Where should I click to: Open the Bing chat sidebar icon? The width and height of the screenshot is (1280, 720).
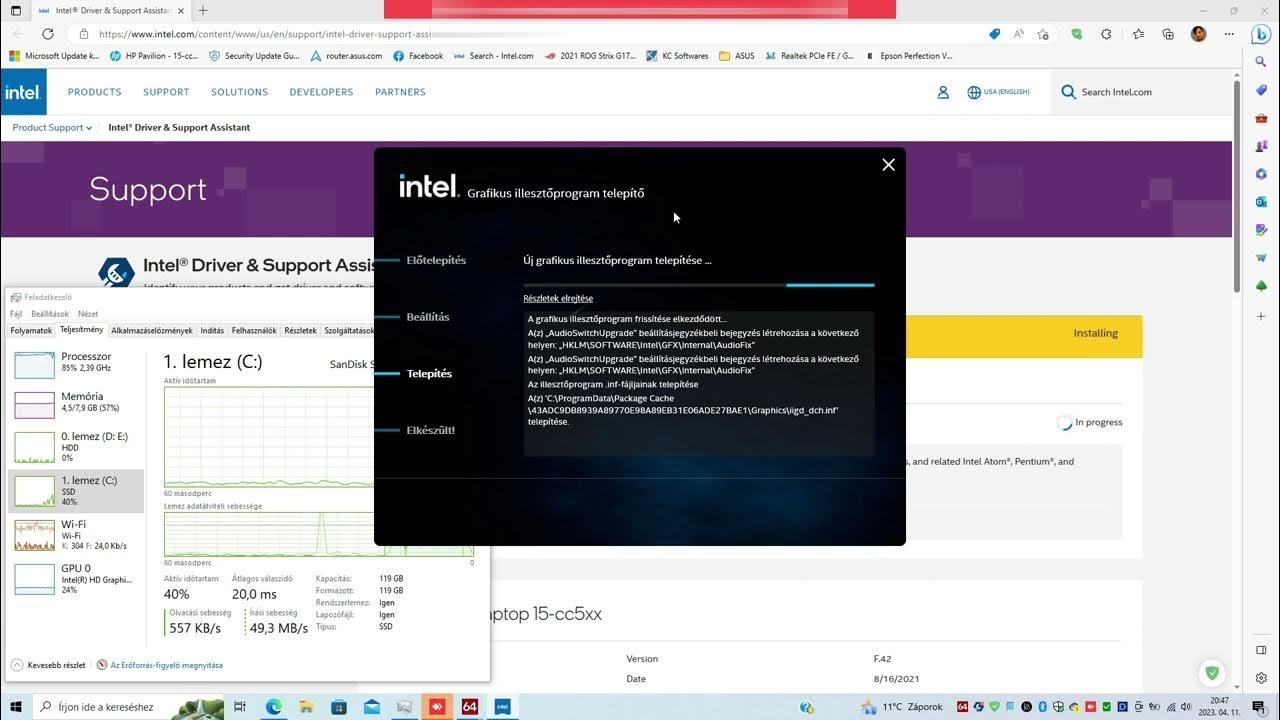coord(1261,34)
